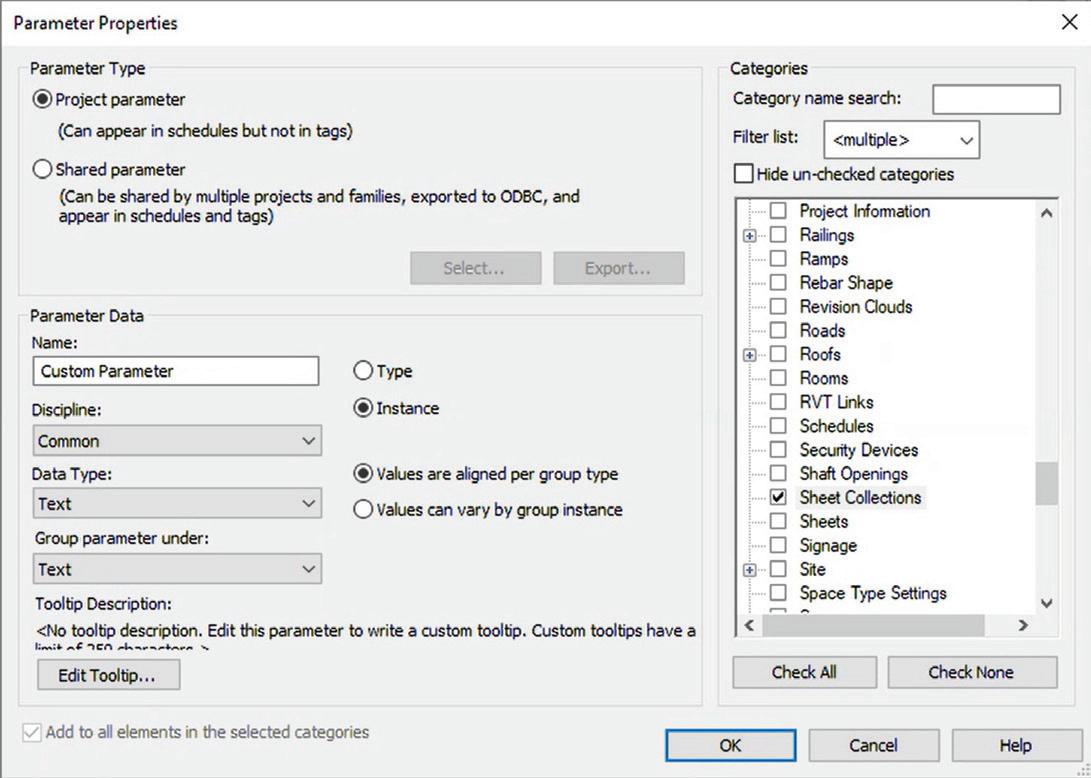Expand the Railings tree node

pyautogui.click(x=749, y=236)
